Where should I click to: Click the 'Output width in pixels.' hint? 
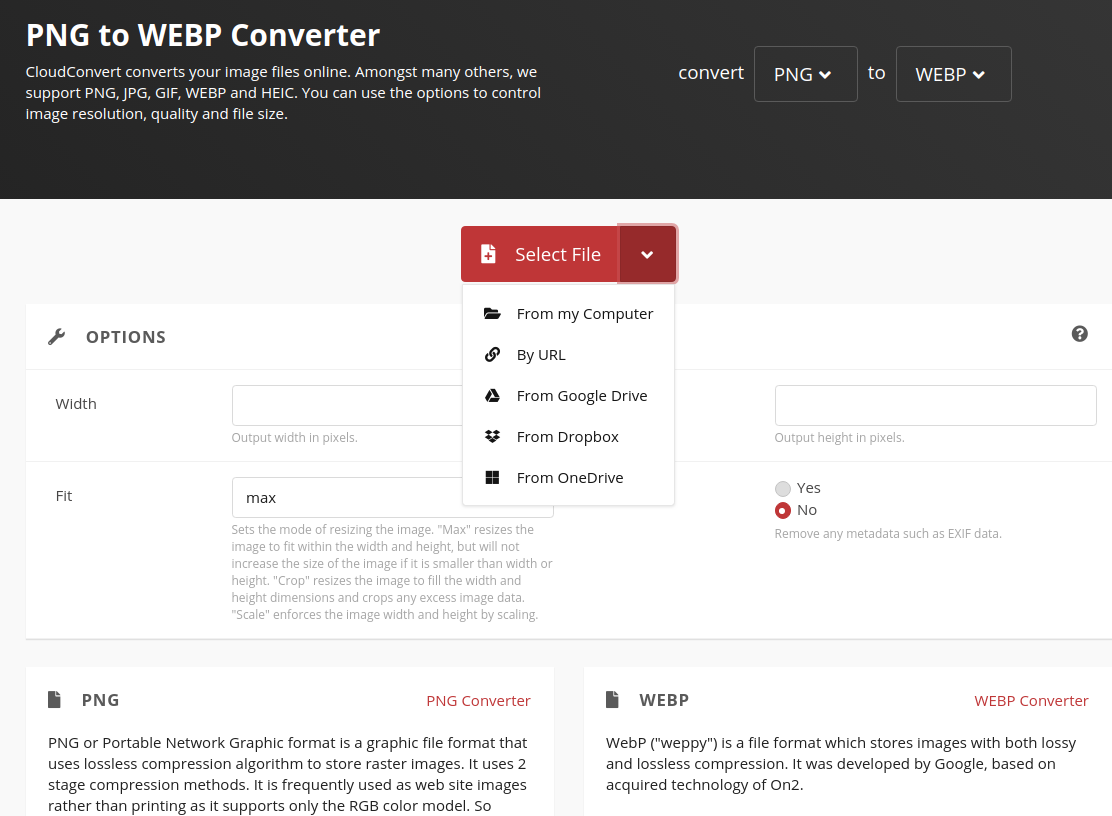pyautogui.click(x=294, y=438)
